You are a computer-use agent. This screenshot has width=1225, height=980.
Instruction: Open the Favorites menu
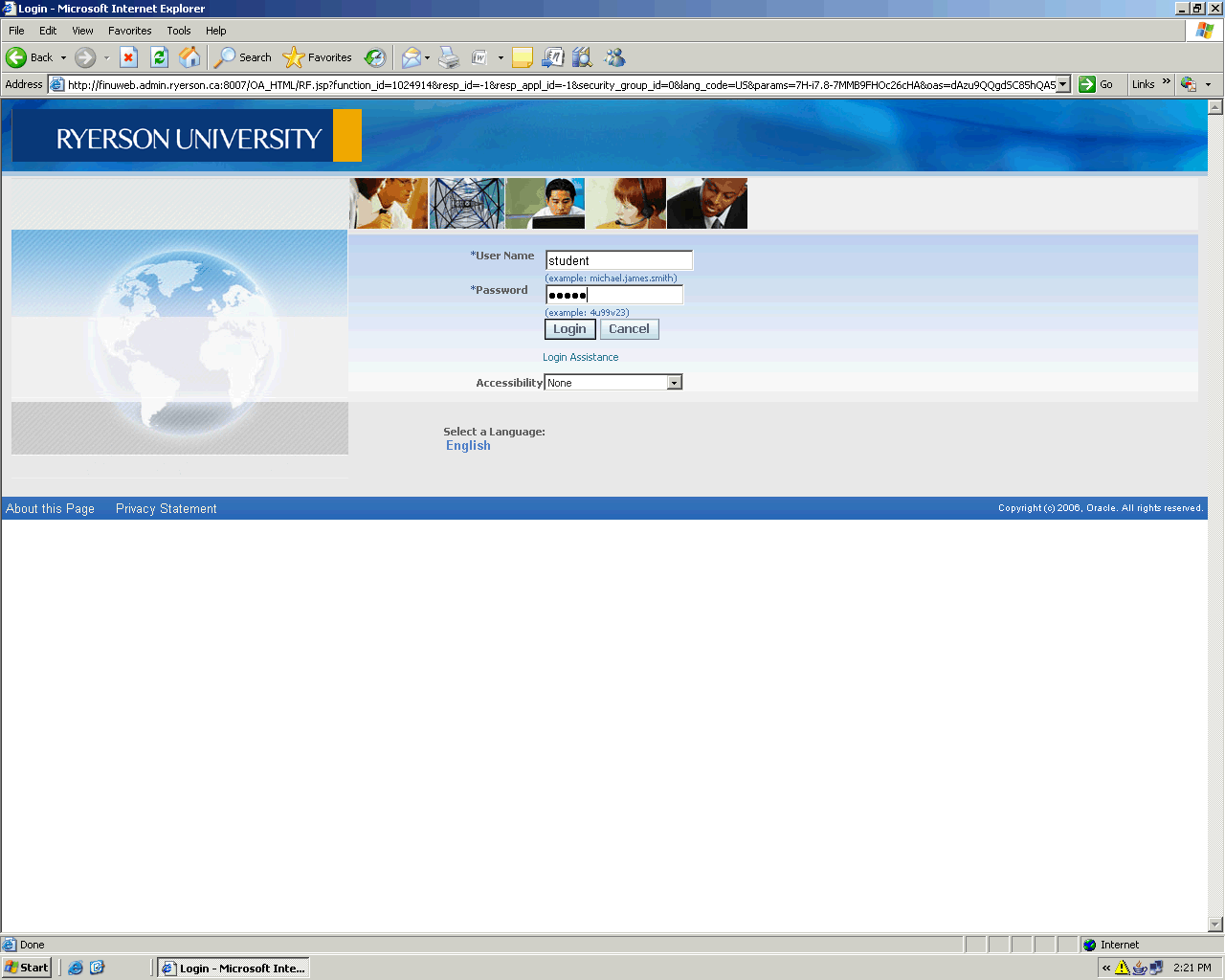(129, 31)
